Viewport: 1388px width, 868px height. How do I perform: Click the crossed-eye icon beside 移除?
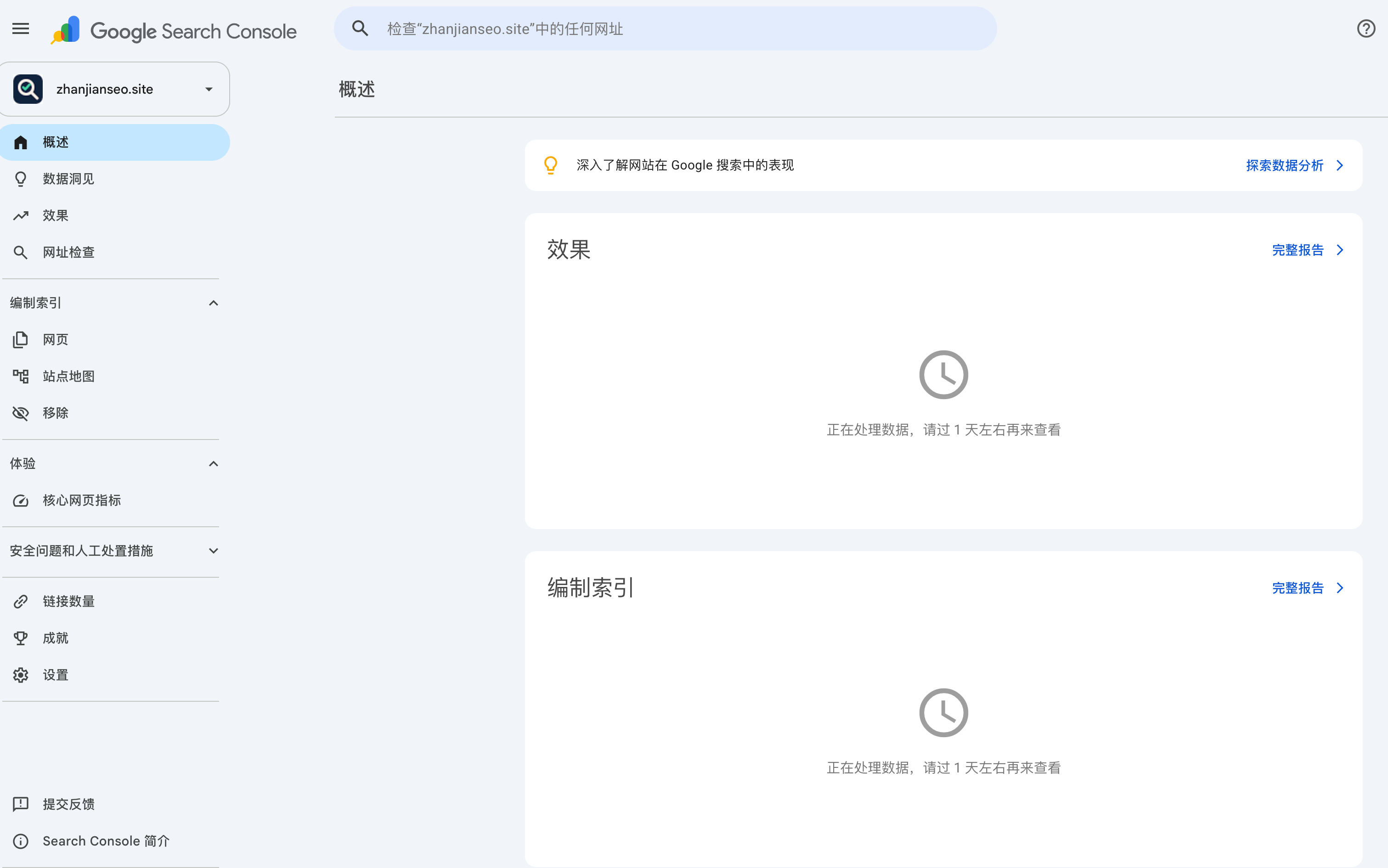coord(21,413)
